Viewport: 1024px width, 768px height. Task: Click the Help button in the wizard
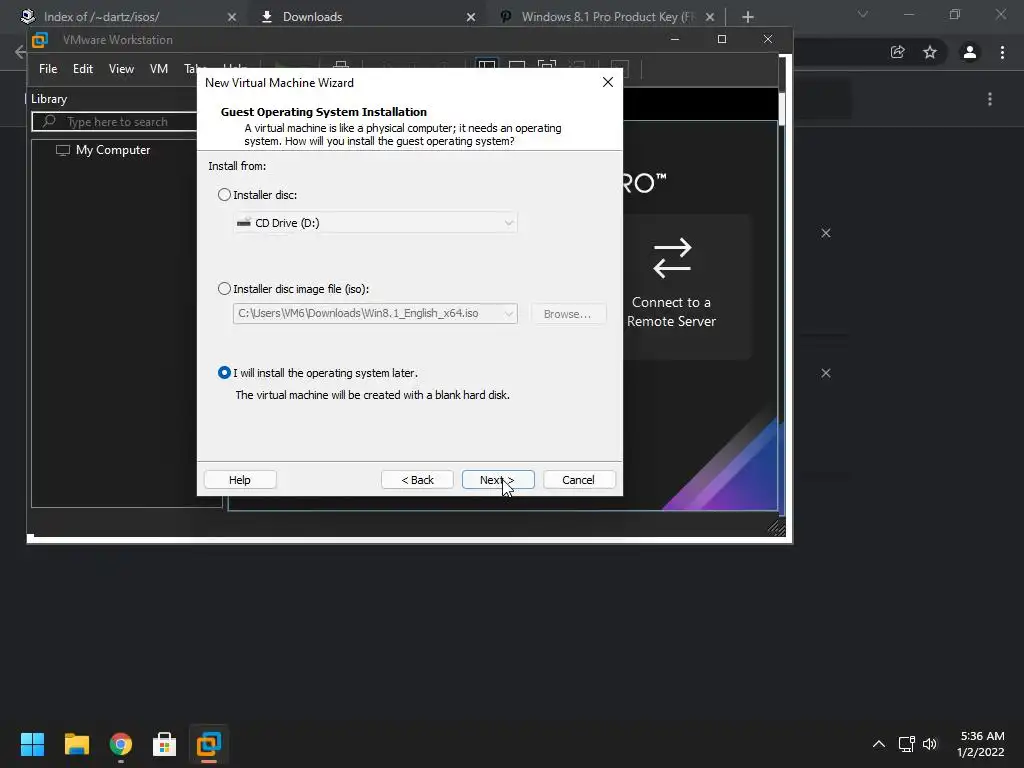click(240, 480)
